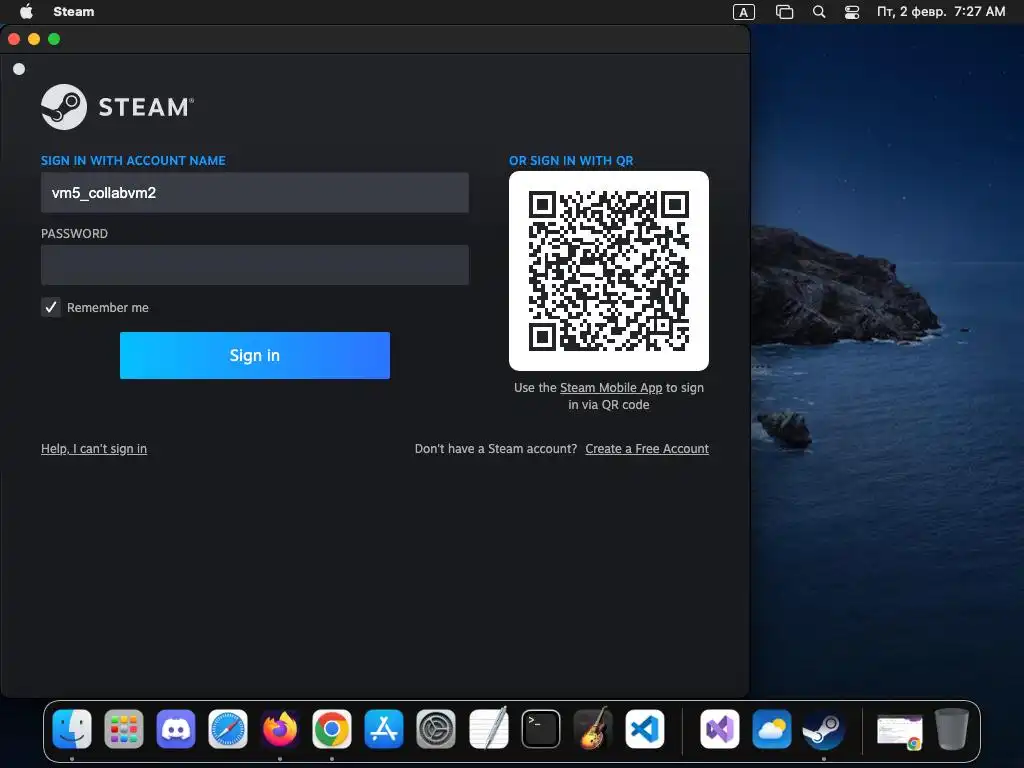Click the 'OR SIGN IN WITH QR' heading
The image size is (1024, 768).
pyautogui.click(x=571, y=161)
